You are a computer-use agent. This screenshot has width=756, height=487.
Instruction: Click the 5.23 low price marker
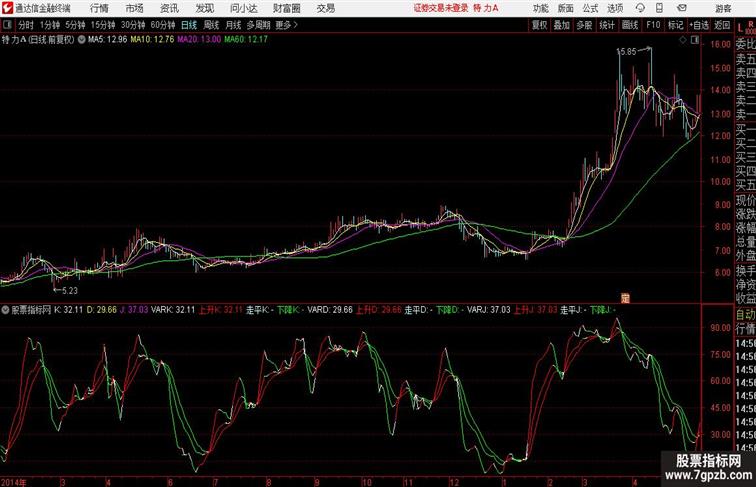pos(69,290)
